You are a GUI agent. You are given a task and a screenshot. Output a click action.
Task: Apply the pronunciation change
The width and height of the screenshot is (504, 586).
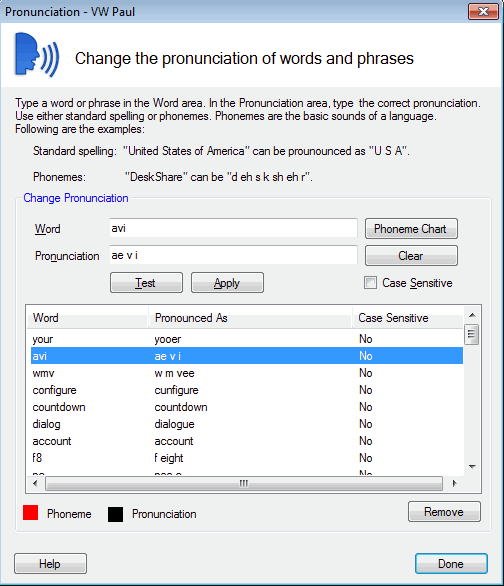pyautogui.click(x=227, y=283)
